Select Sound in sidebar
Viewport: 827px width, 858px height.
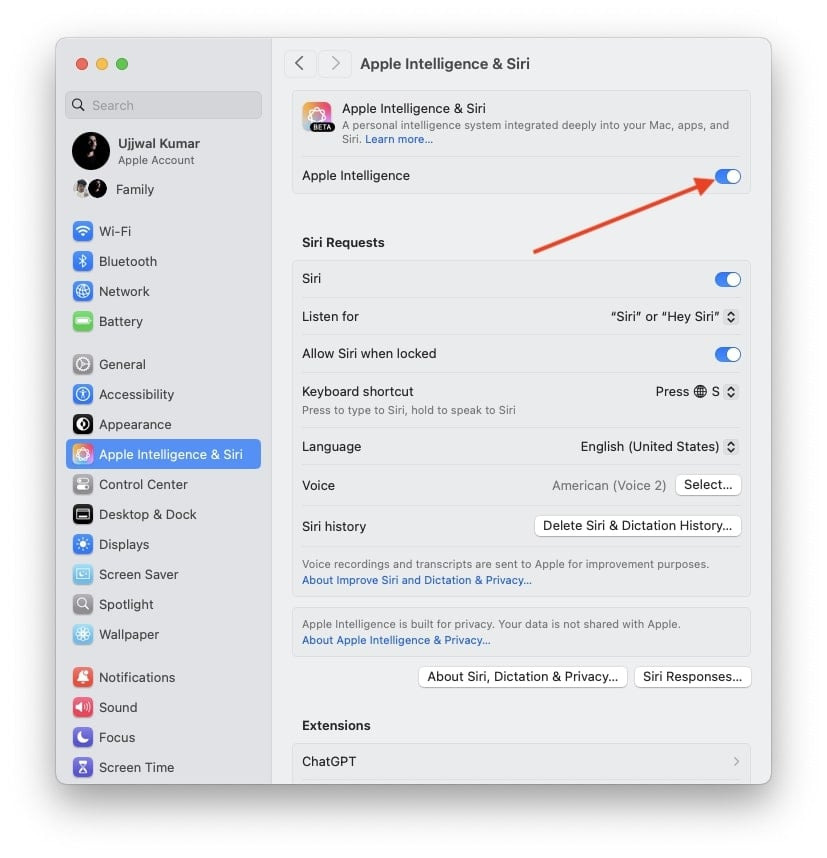click(x=163, y=708)
